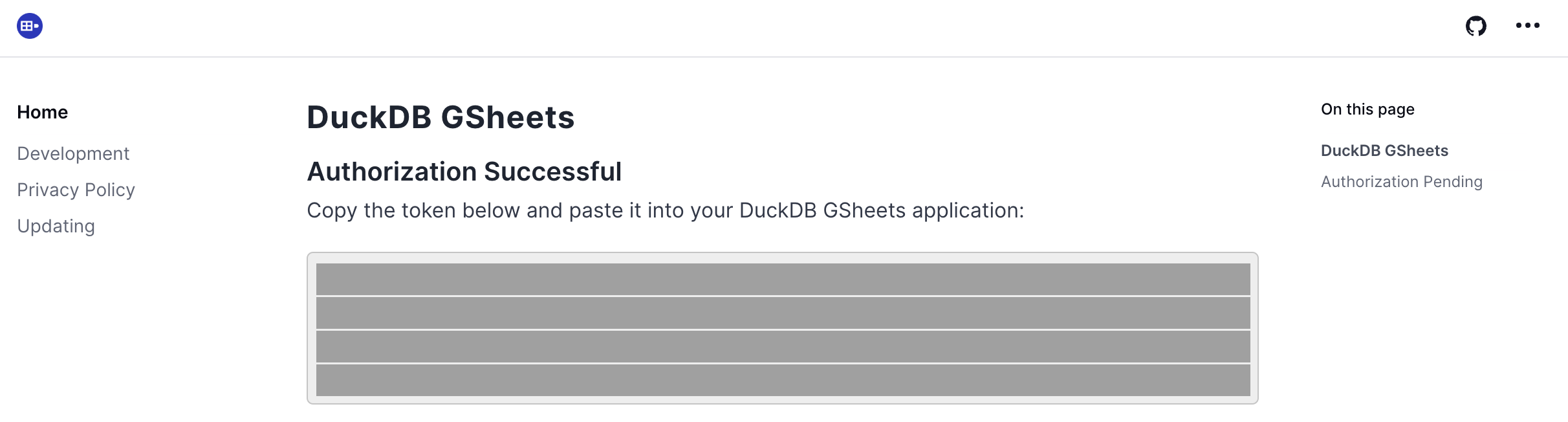
Task: Click the DuckDB GSheets page title
Action: pos(440,118)
